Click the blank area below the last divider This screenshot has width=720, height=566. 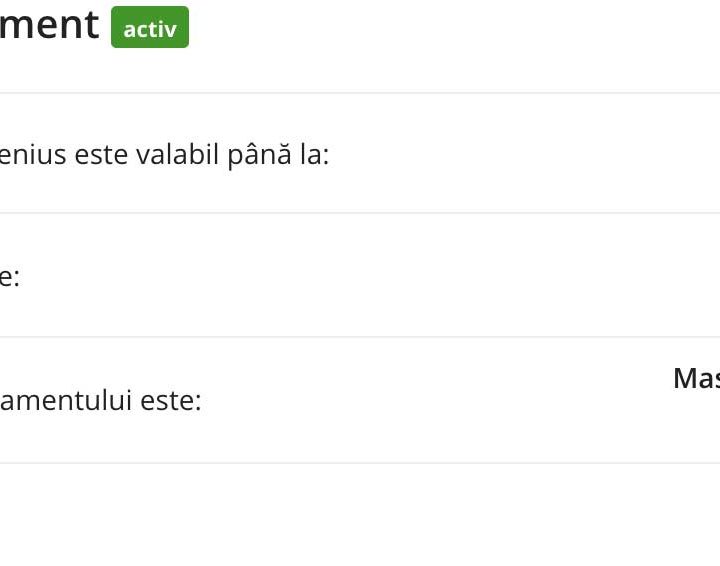tap(360, 515)
